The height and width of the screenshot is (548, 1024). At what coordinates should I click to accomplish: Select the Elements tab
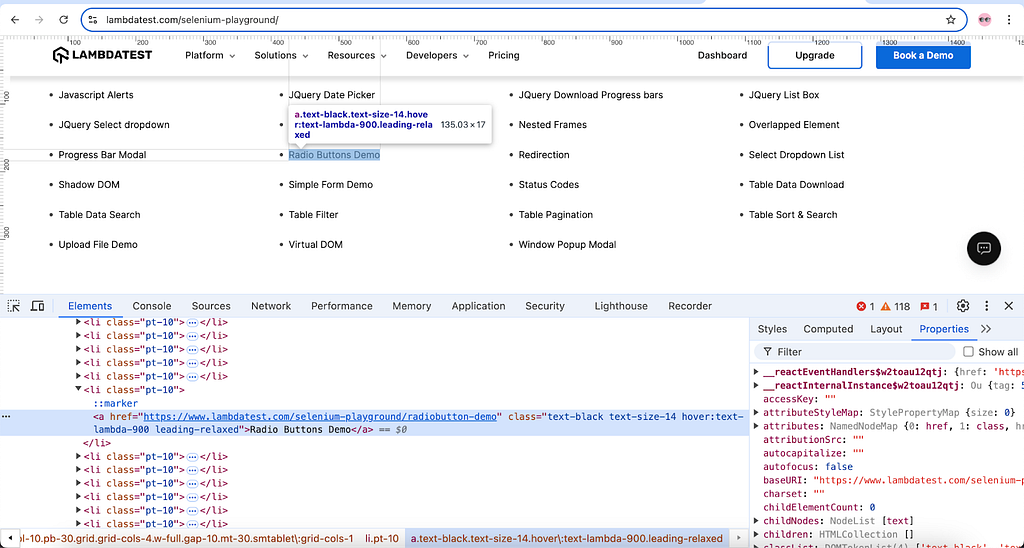click(90, 306)
